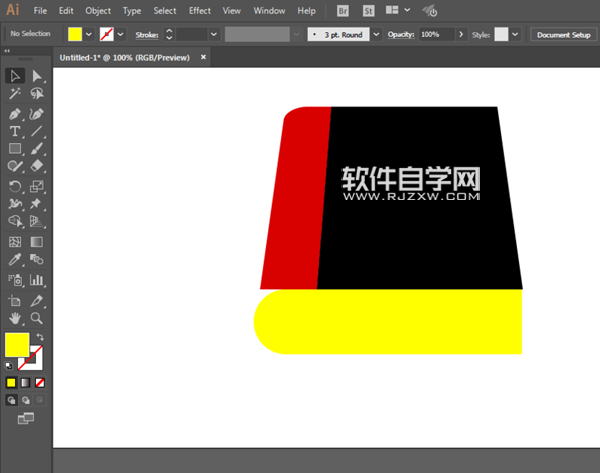The height and width of the screenshot is (473, 600).
Task: Click large yellow Fill box in toolbar
Action: pyautogui.click(x=17, y=345)
